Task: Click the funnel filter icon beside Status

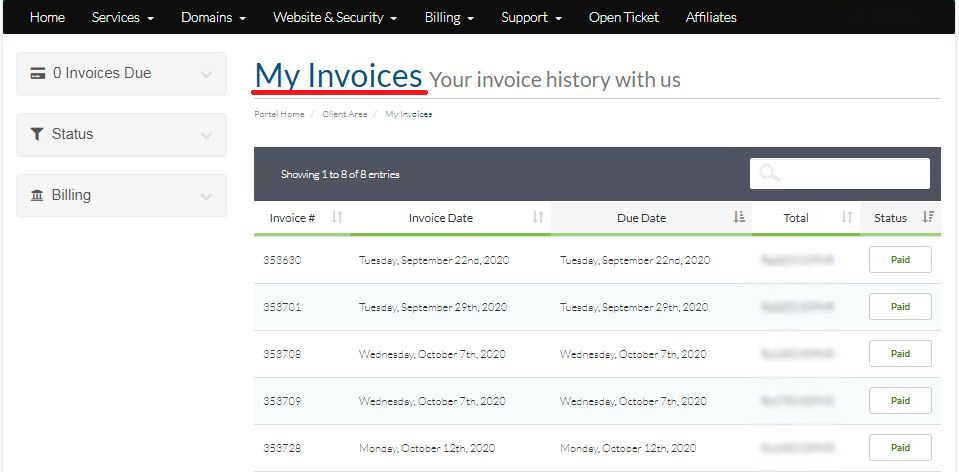Action: (x=38, y=134)
